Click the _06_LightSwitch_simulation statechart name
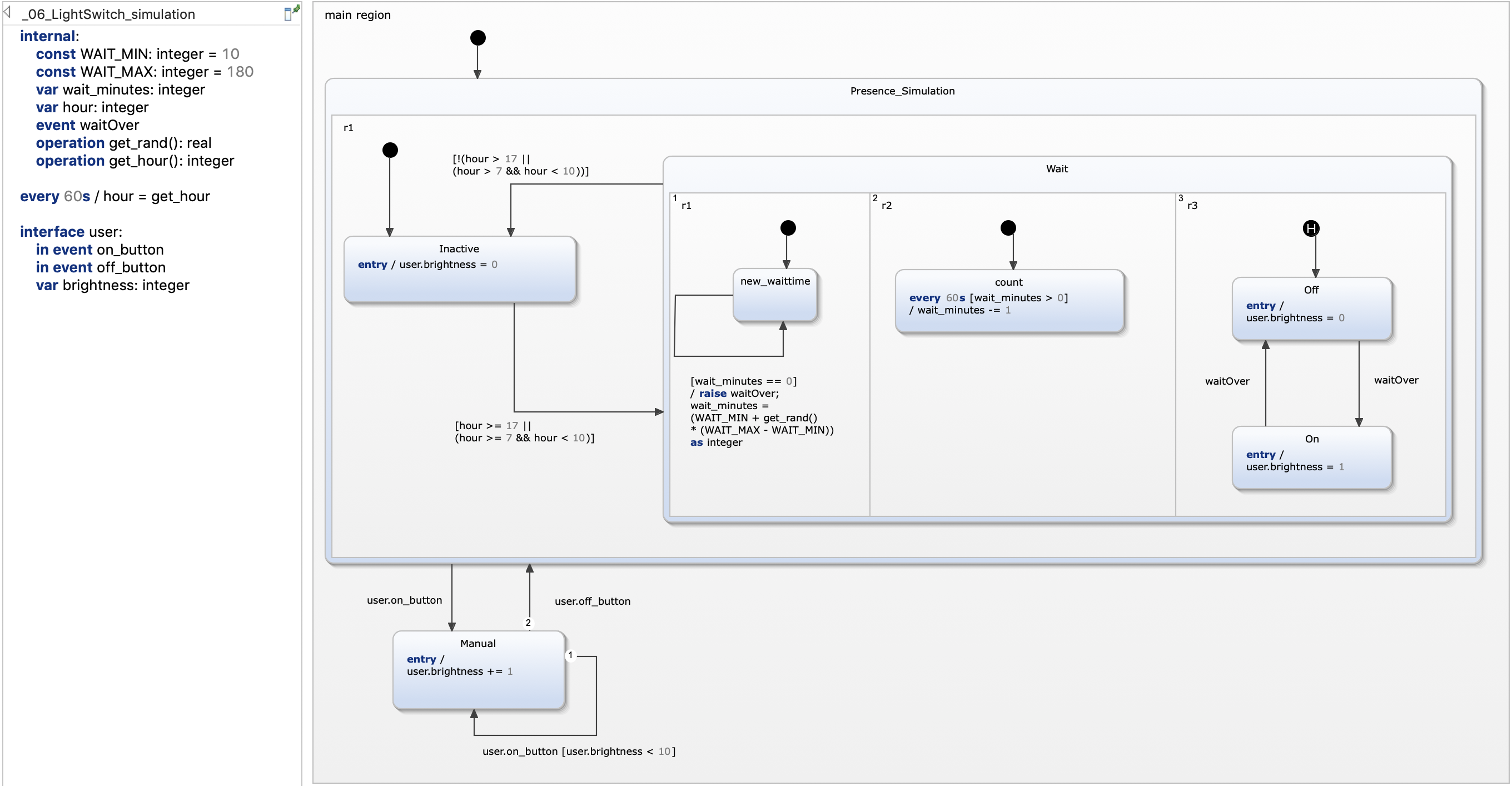1512x786 pixels. coord(109,14)
